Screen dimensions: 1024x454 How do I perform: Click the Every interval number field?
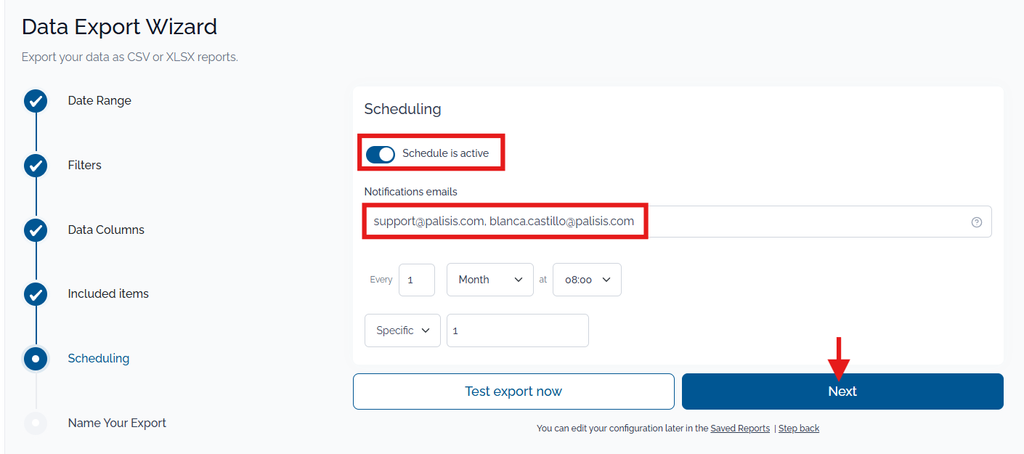tap(417, 280)
